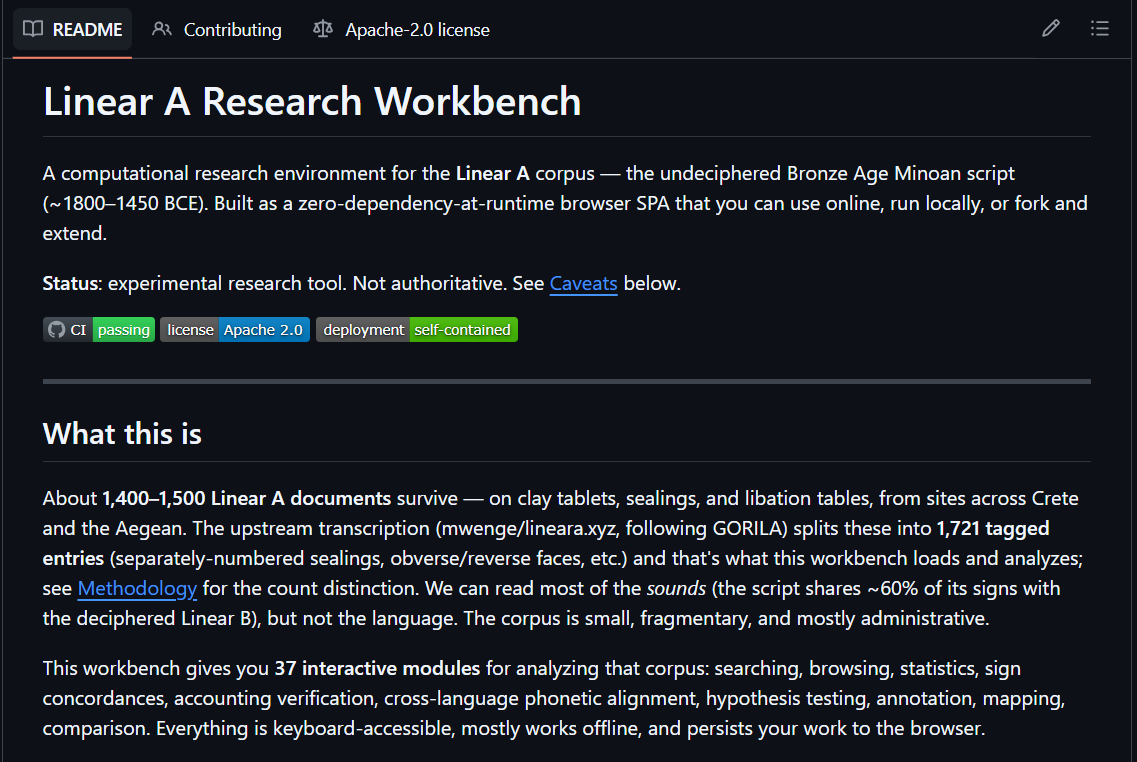Click the pencil edit file icon
The image size is (1137, 762).
[x=1051, y=29]
